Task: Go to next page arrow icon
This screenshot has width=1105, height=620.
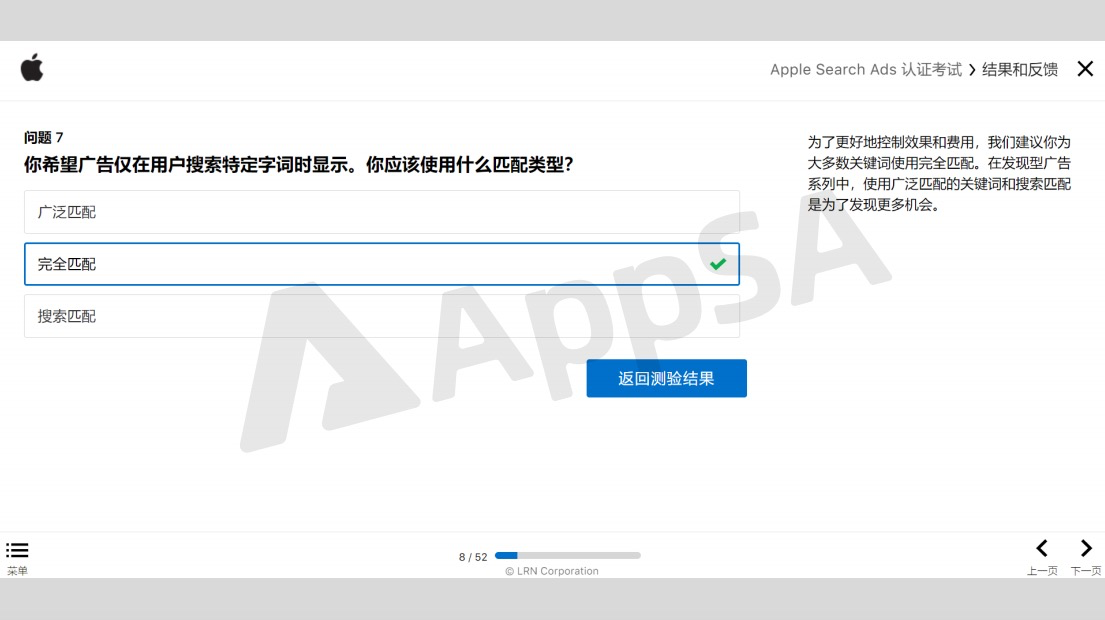Action: tap(1086, 548)
